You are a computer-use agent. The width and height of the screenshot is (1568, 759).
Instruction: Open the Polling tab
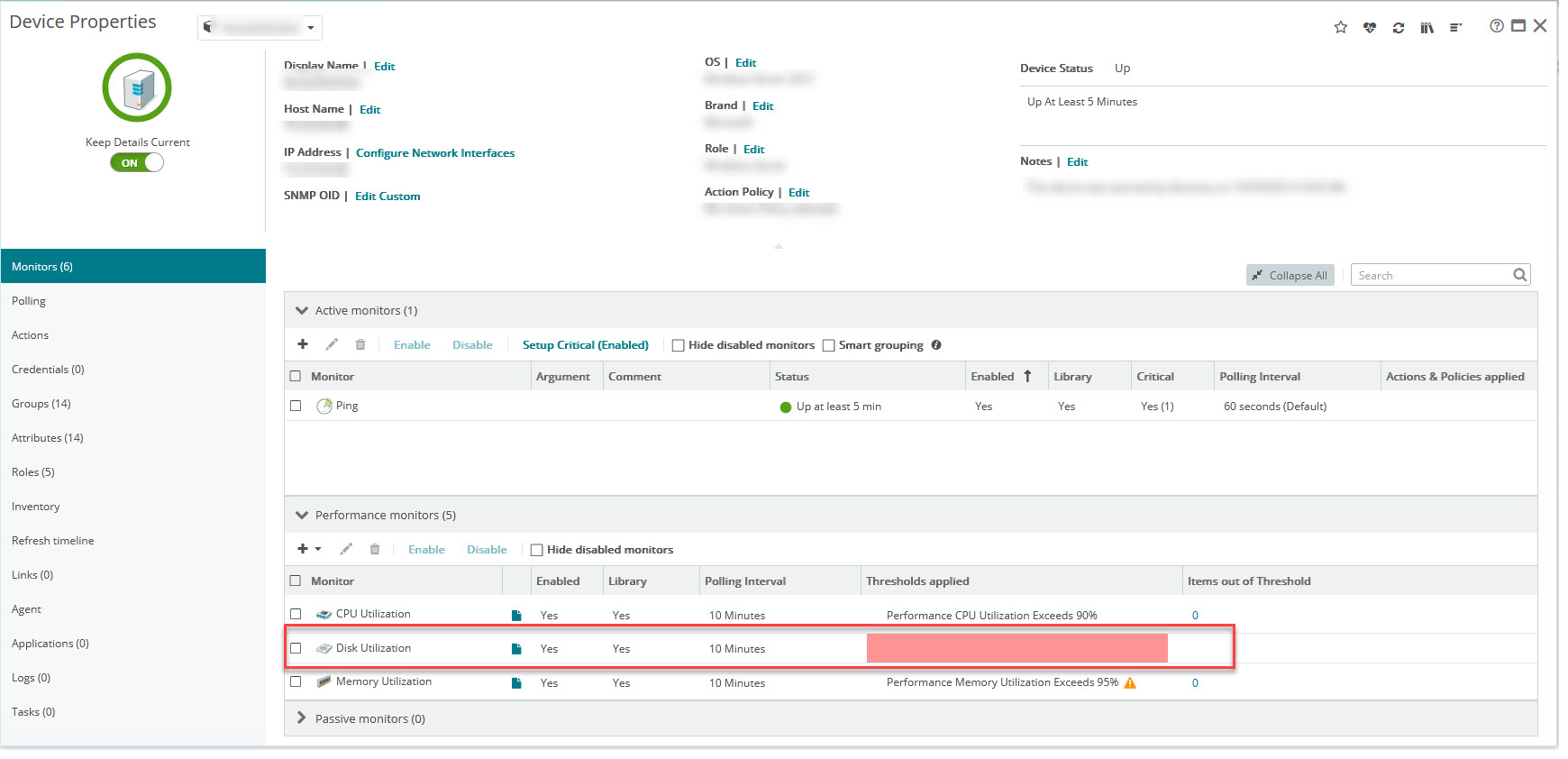pos(133,301)
